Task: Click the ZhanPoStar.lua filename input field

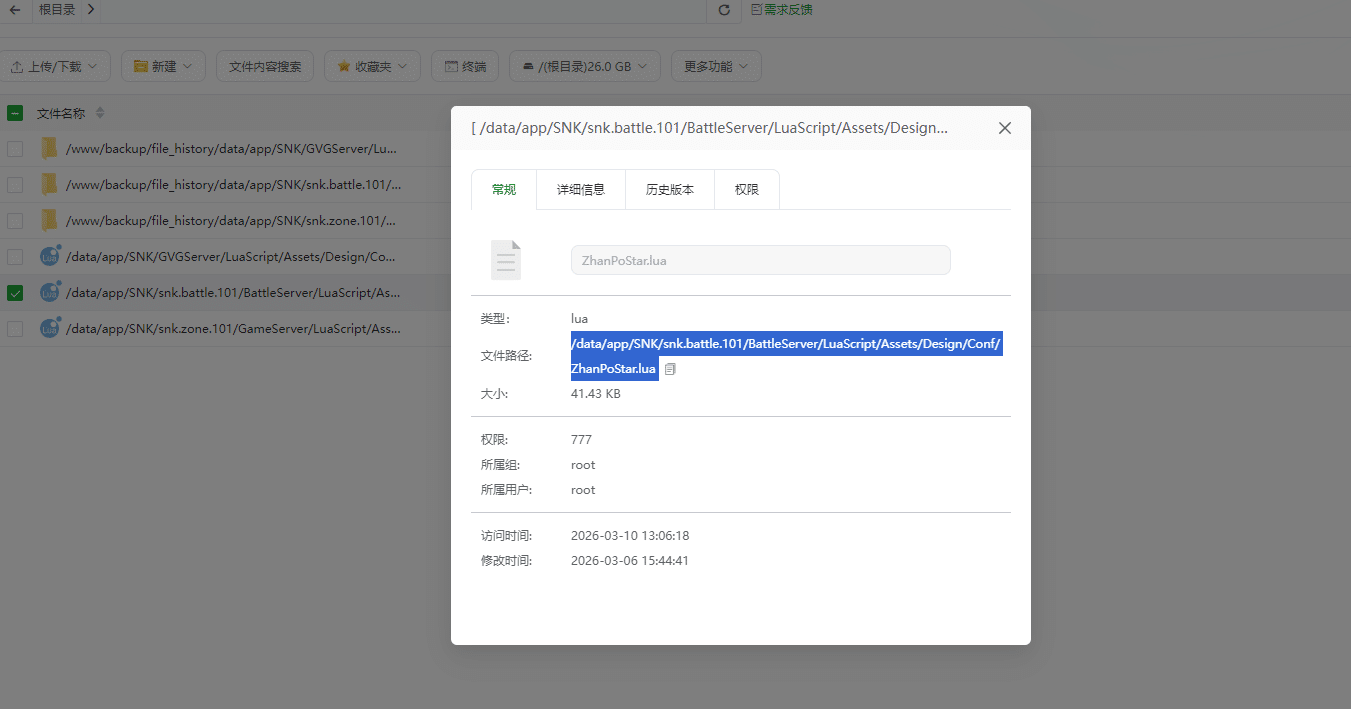Action: 760,260
